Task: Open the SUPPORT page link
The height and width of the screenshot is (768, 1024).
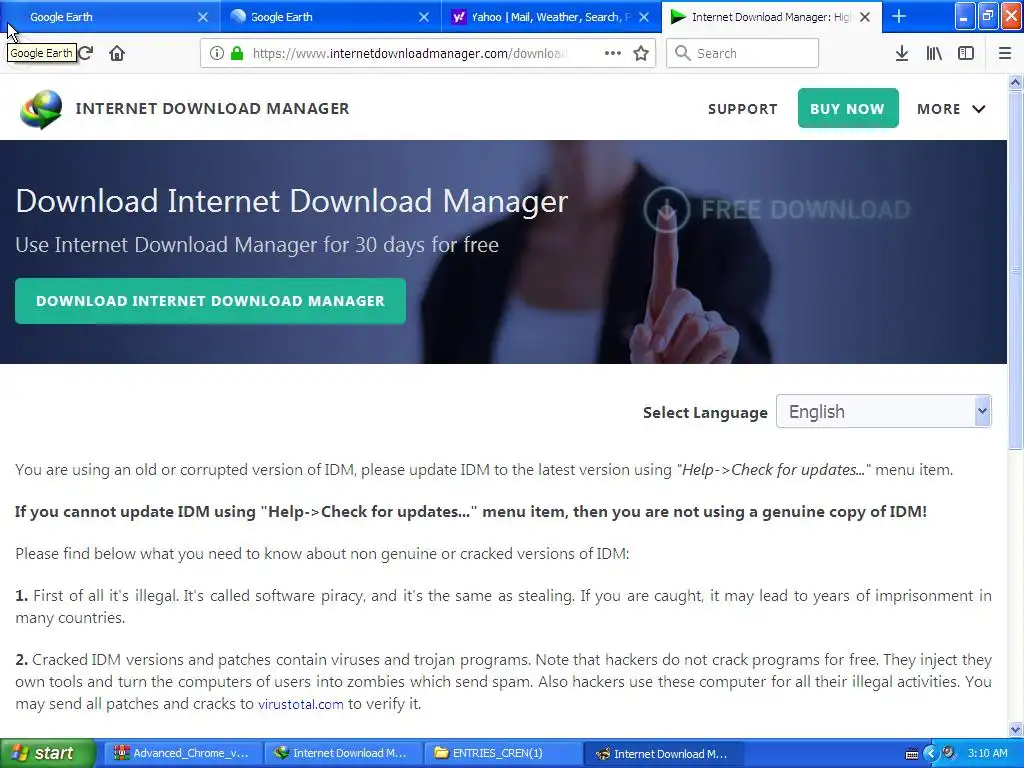Action: [x=743, y=109]
